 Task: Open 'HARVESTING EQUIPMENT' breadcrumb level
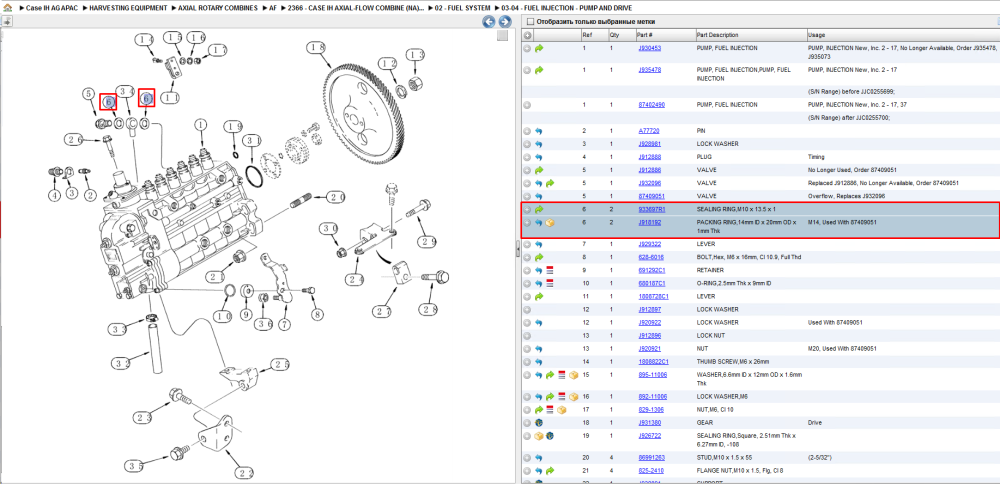pos(128,10)
